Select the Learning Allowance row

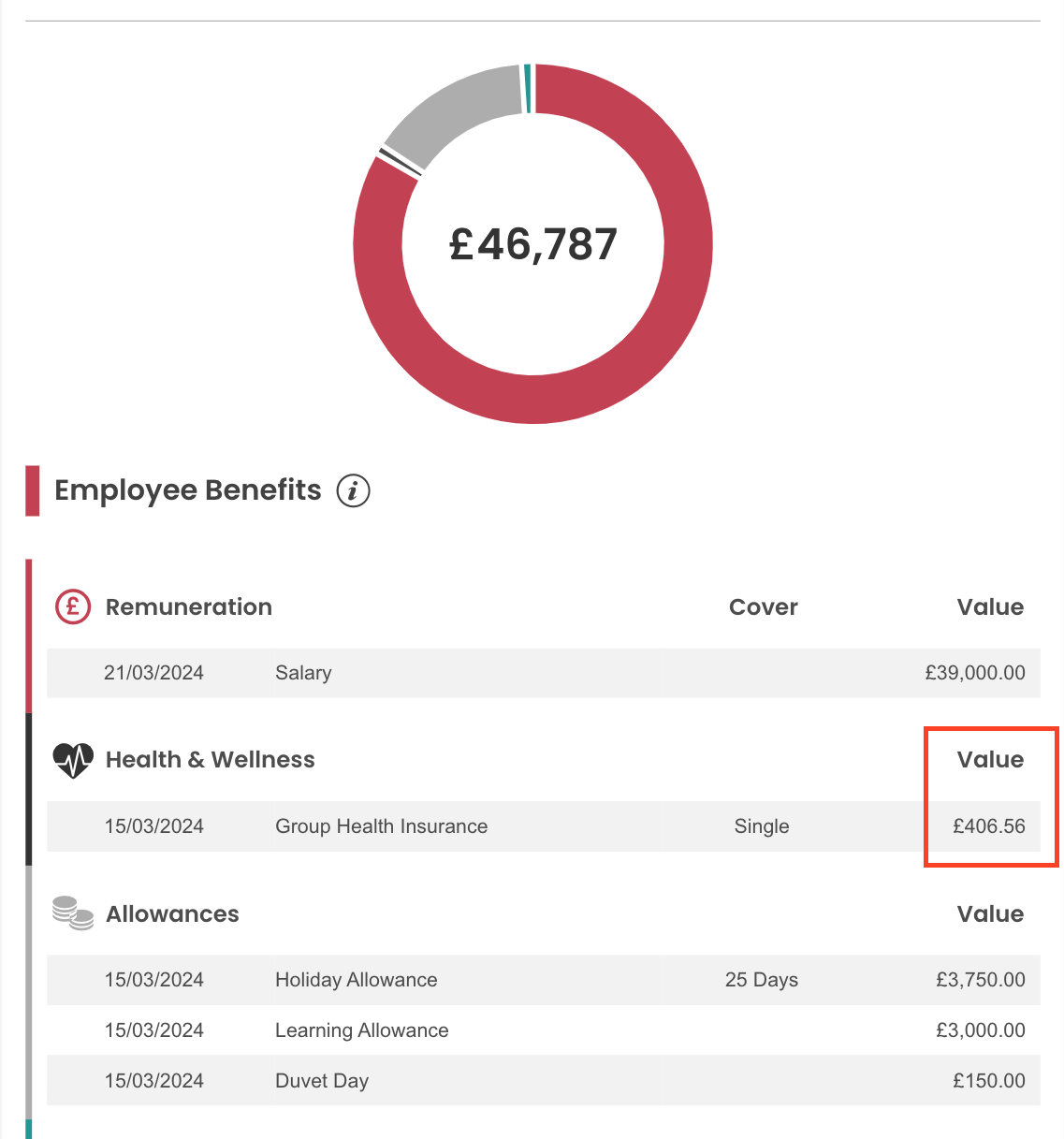[544, 1030]
